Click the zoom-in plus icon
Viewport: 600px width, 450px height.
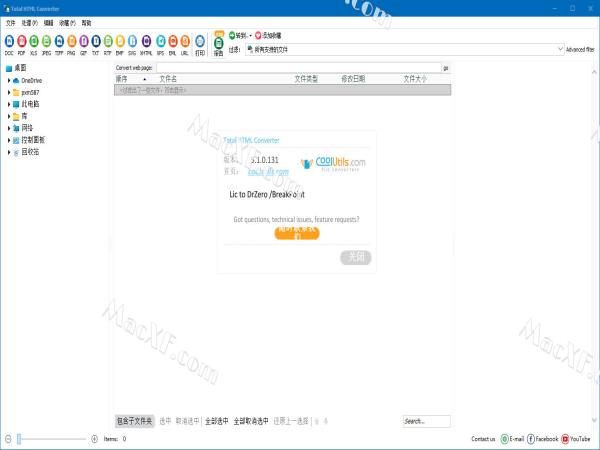[94, 439]
